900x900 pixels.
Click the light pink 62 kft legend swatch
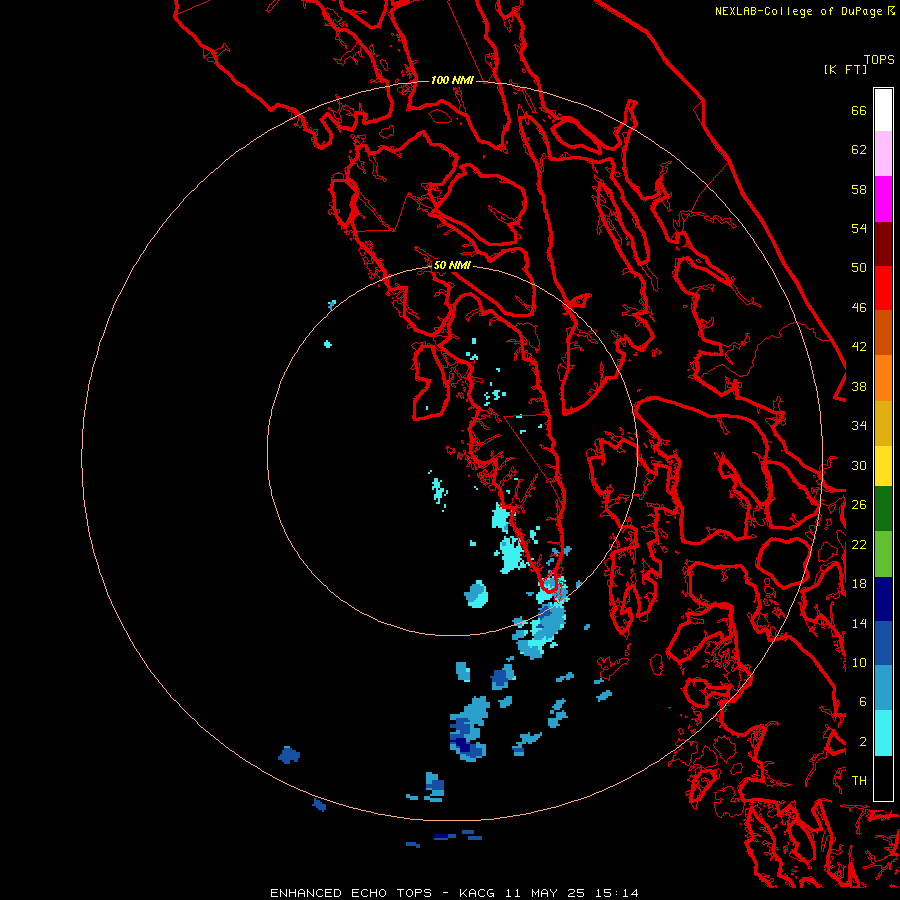[883, 154]
